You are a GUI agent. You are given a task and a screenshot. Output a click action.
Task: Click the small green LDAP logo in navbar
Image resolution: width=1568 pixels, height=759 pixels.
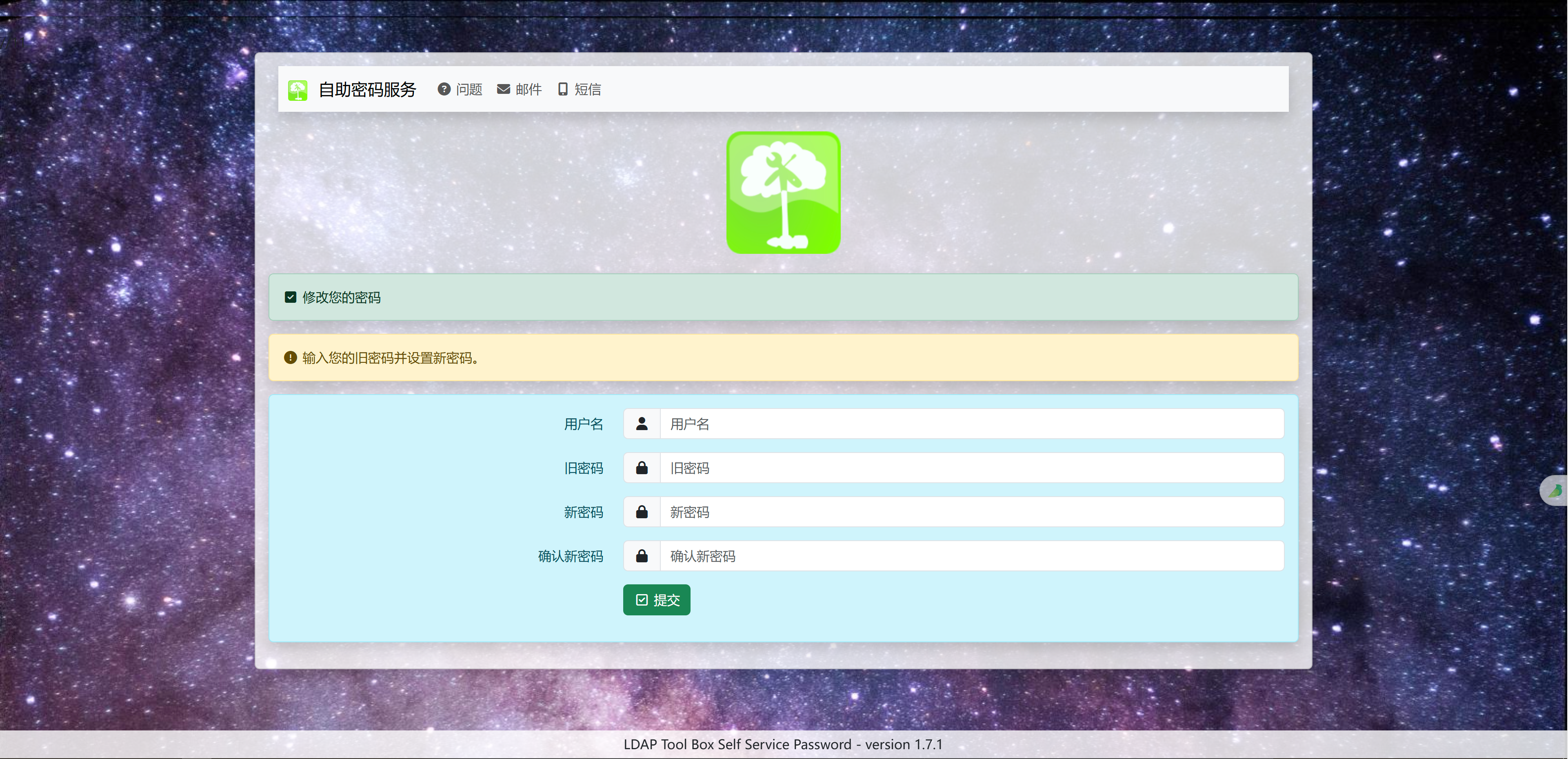[298, 90]
